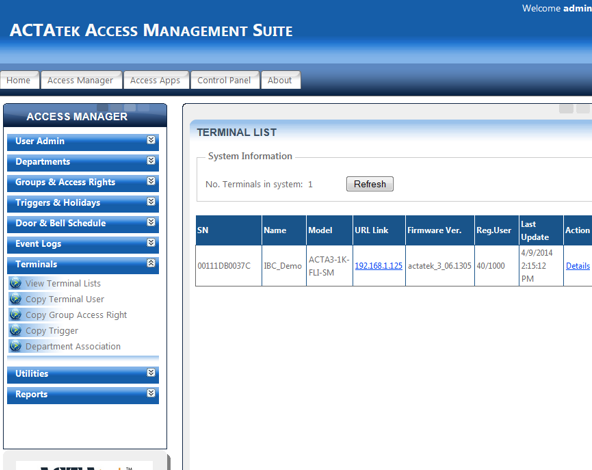
Task: Open Copy Group Access Right
Action: 76,315
